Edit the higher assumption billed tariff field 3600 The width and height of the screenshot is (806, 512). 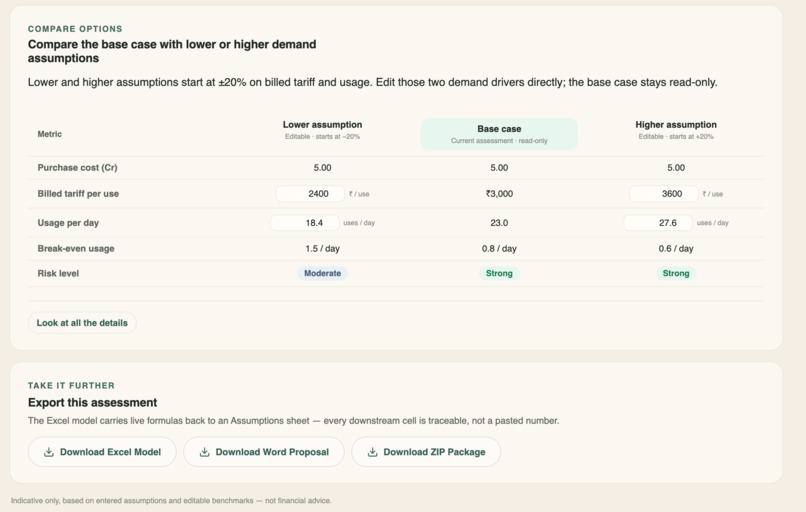click(664, 194)
